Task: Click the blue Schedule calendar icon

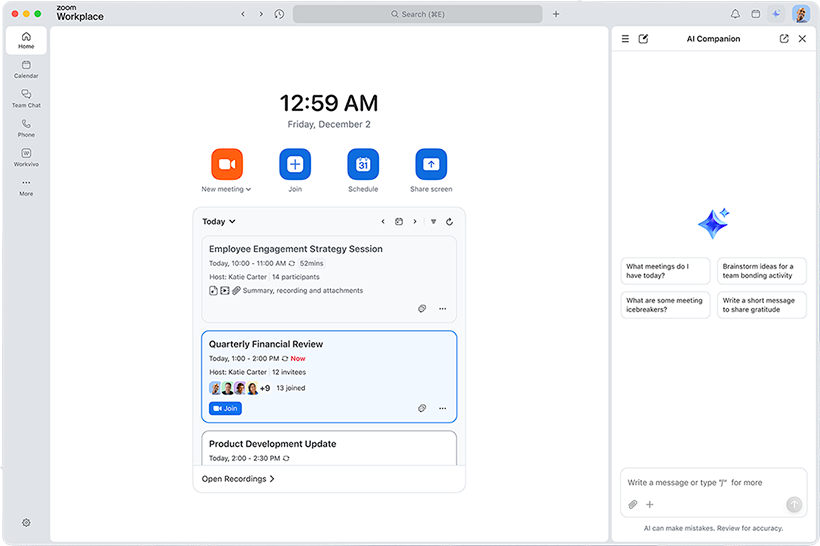Action: [363, 164]
